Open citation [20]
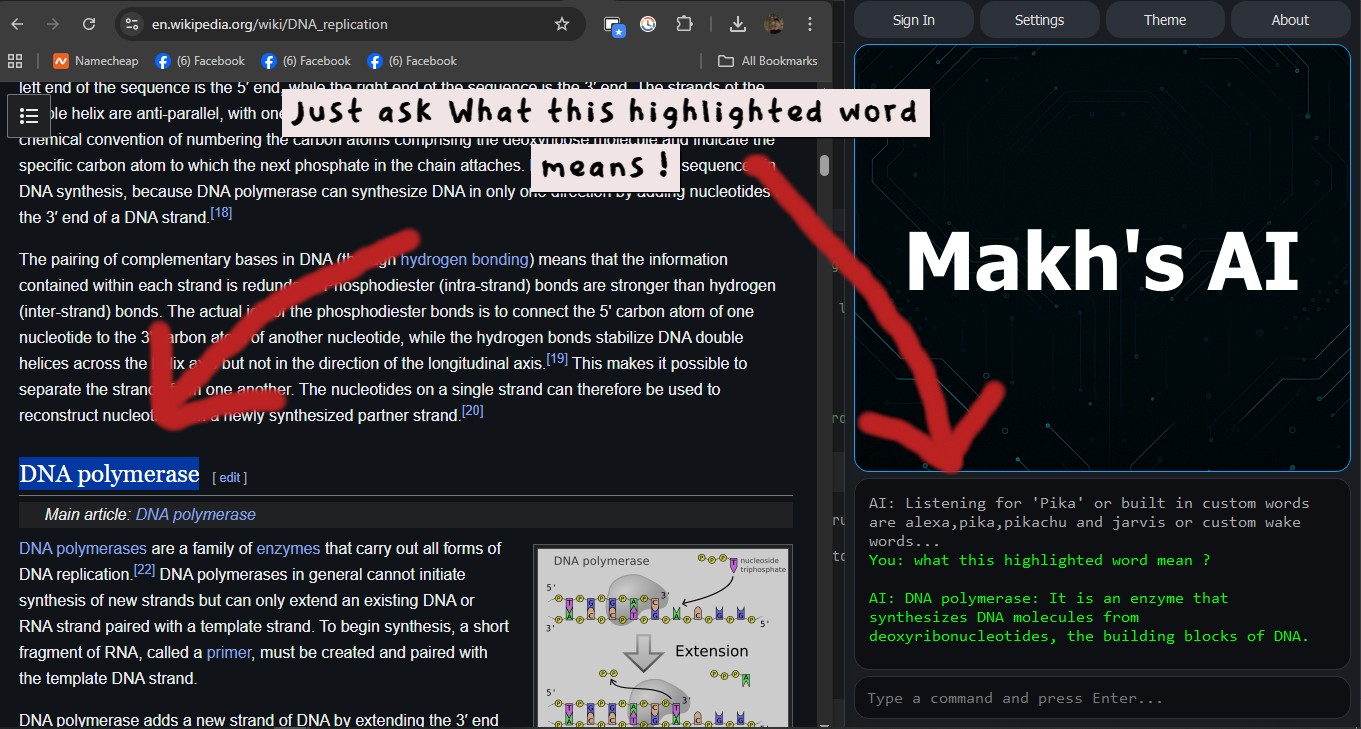Screen dimensions: 1361x729 [473, 411]
